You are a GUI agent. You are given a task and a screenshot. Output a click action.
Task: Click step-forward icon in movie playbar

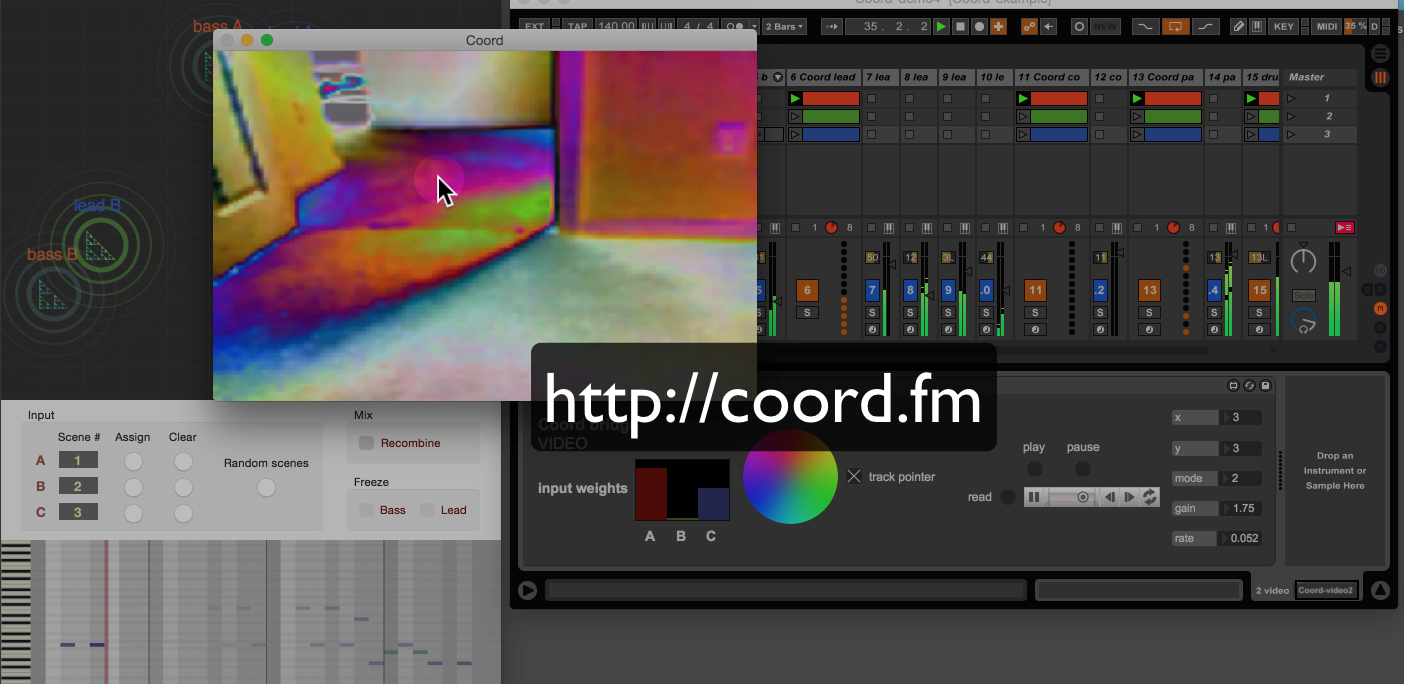point(1130,497)
